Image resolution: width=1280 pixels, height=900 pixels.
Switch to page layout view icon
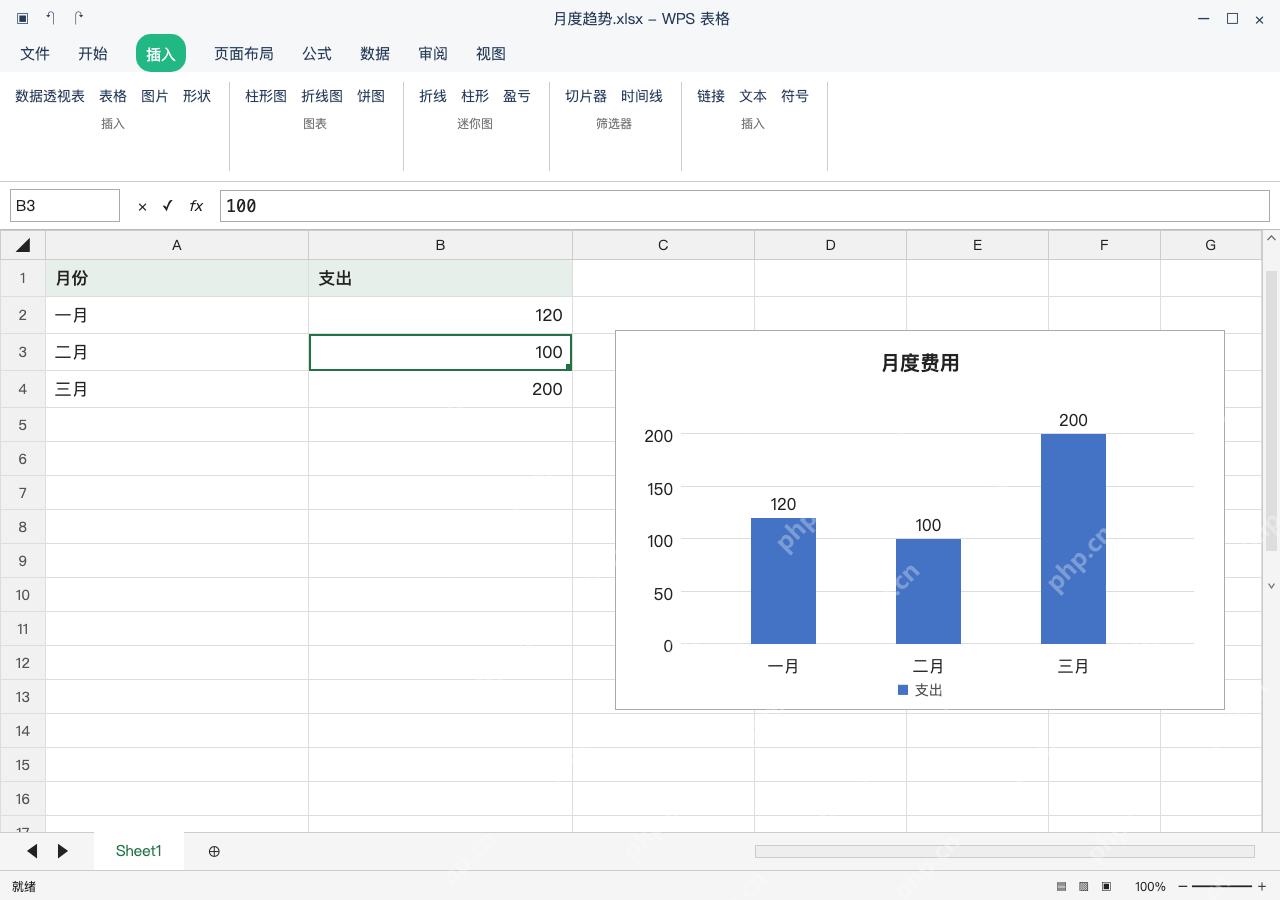coord(1084,886)
